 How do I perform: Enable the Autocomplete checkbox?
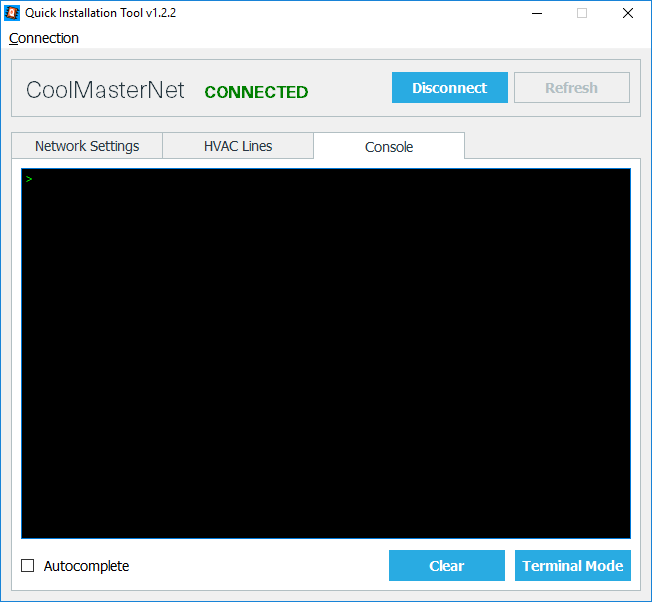pyautogui.click(x=28, y=566)
